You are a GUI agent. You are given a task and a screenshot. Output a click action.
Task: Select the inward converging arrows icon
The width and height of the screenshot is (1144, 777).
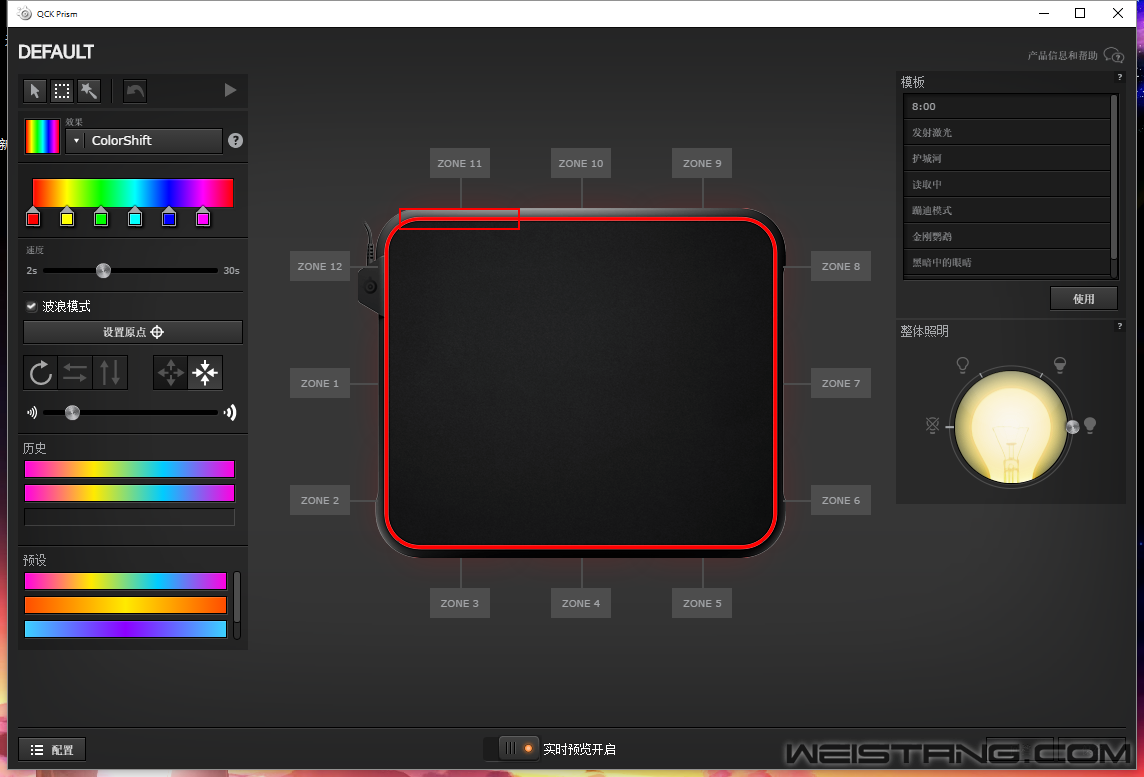tap(205, 373)
